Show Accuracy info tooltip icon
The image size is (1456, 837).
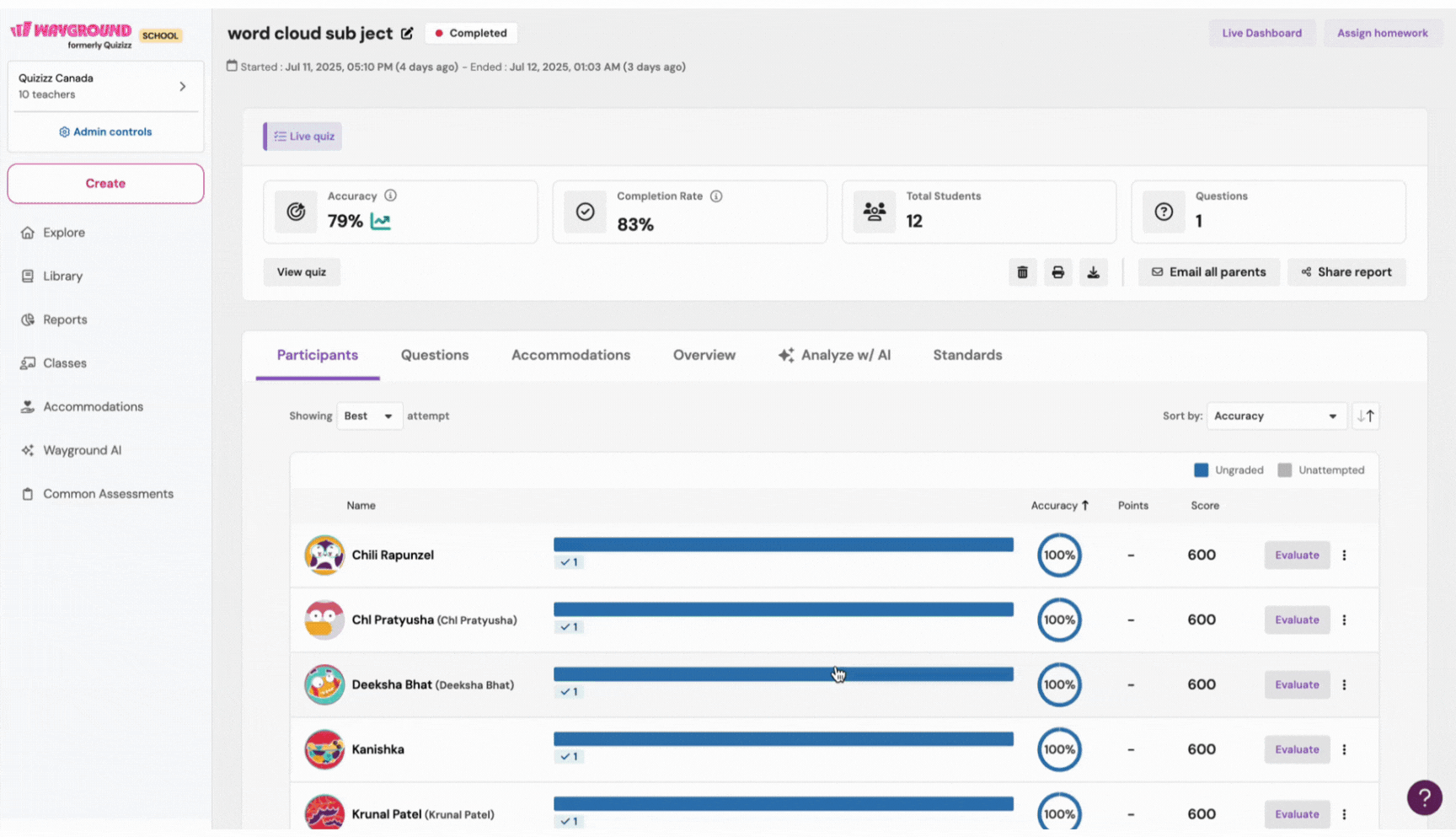pyautogui.click(x=390, y=196)
